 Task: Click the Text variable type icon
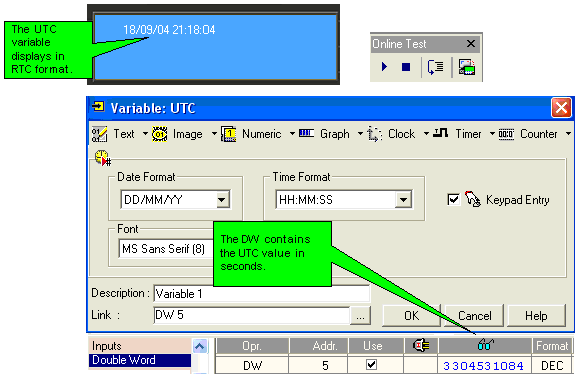pyautogui.click(x=99, y=134)
